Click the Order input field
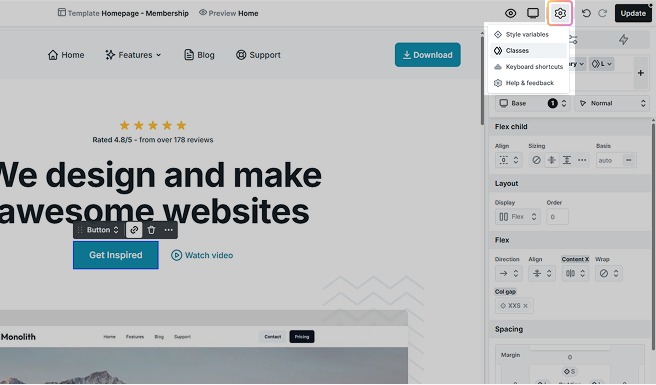 pos(557,217)
